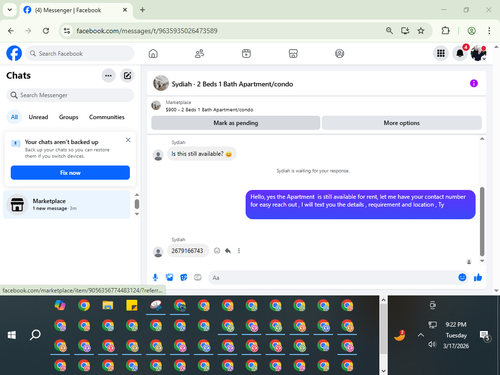The width and height of the screenshot is (500, 375).
Task: Click the voice clip microphone icon
Action: click(x=155, y=277)
